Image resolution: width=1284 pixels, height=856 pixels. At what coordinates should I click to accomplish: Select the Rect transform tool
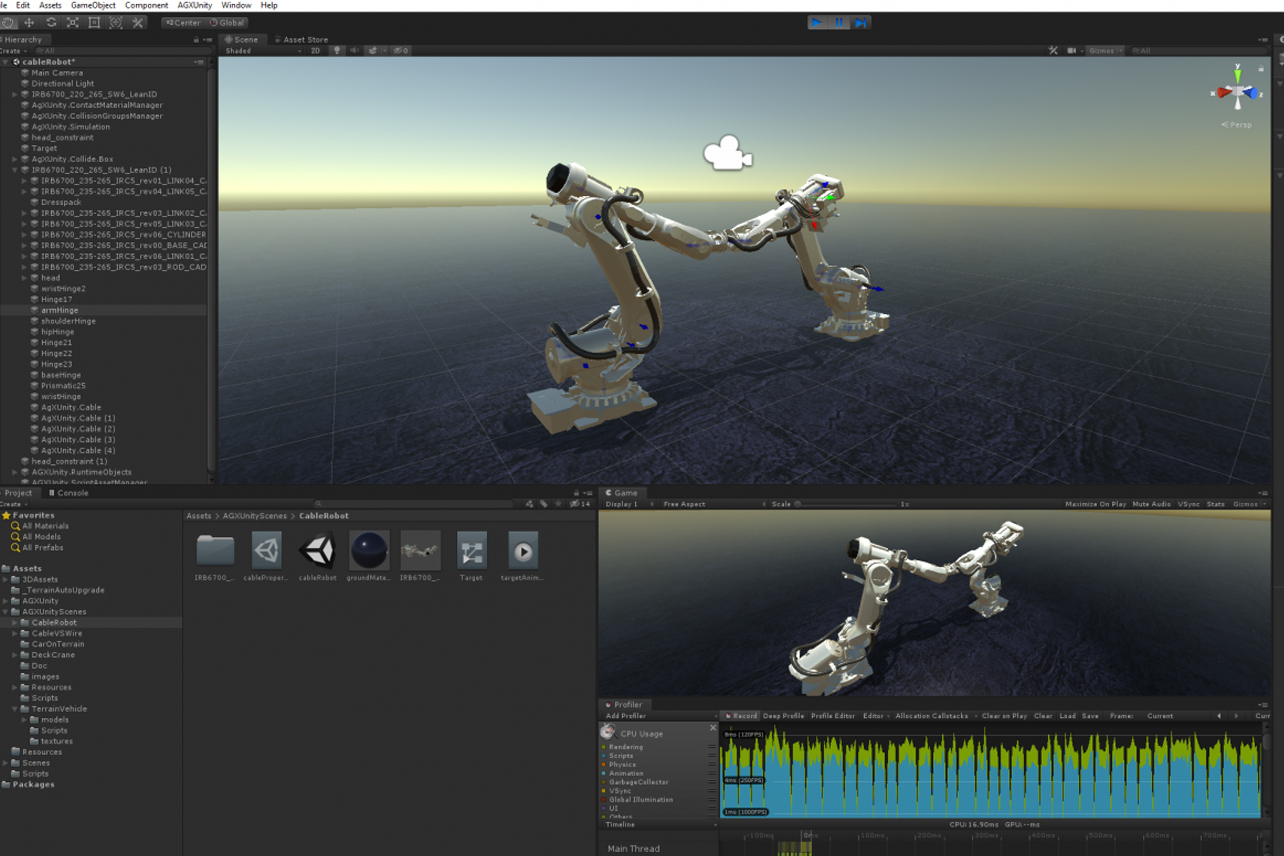point(94,22)
